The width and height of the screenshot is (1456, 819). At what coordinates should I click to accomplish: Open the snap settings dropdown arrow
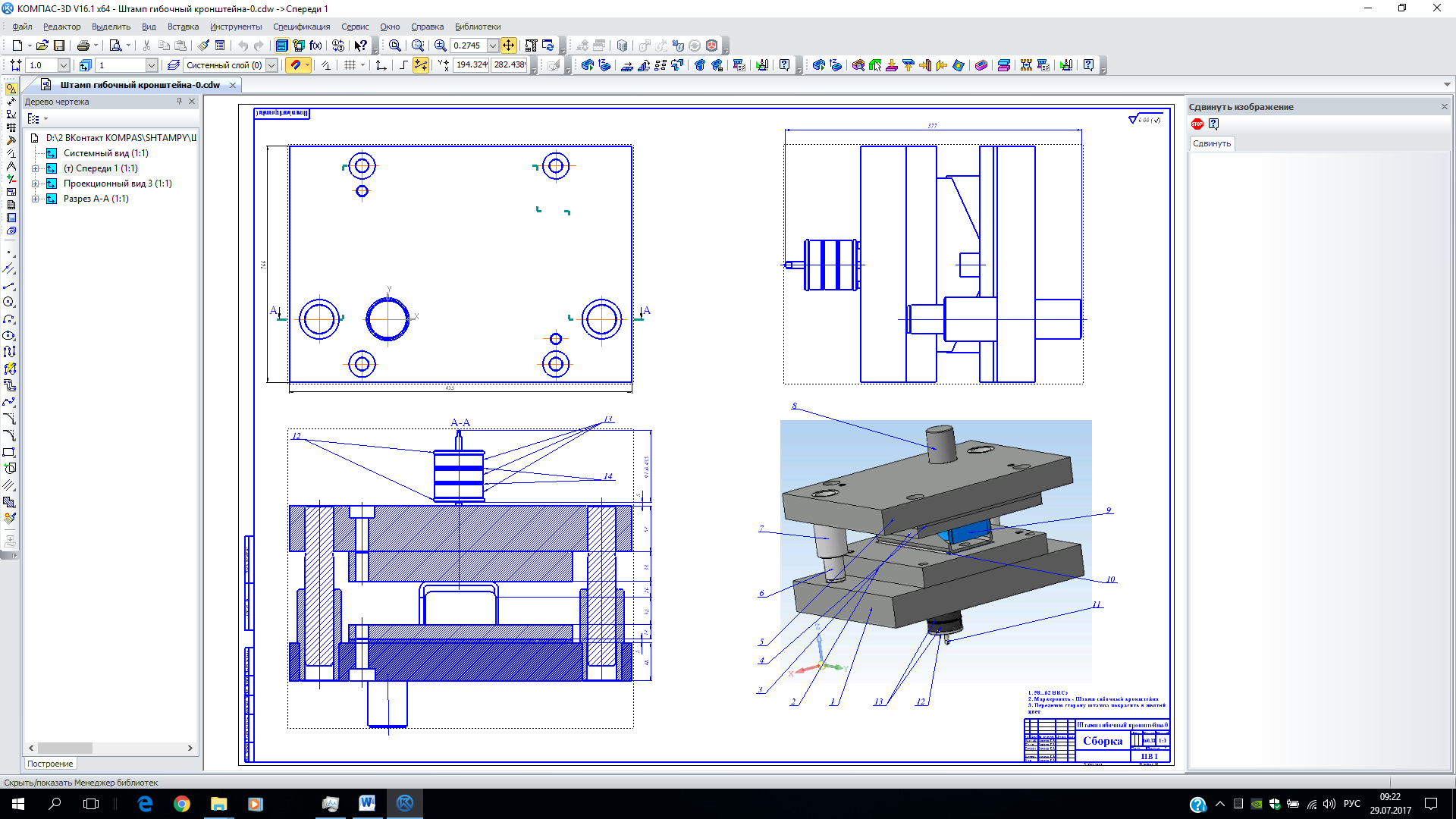click(x=307, y=65)
